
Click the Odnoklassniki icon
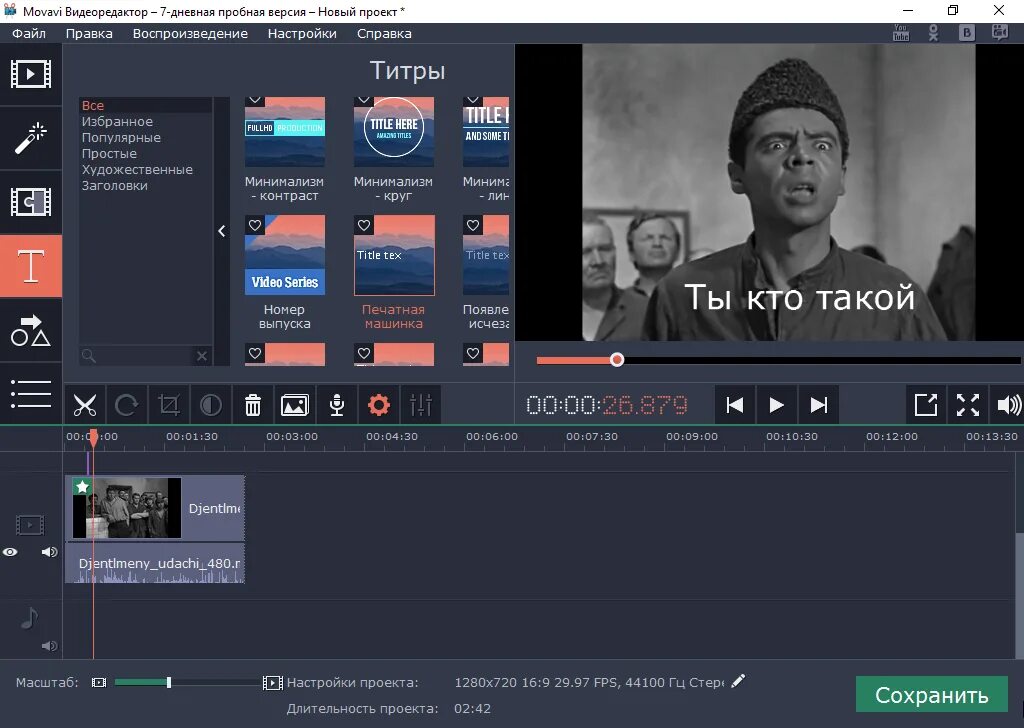(933, 33)
